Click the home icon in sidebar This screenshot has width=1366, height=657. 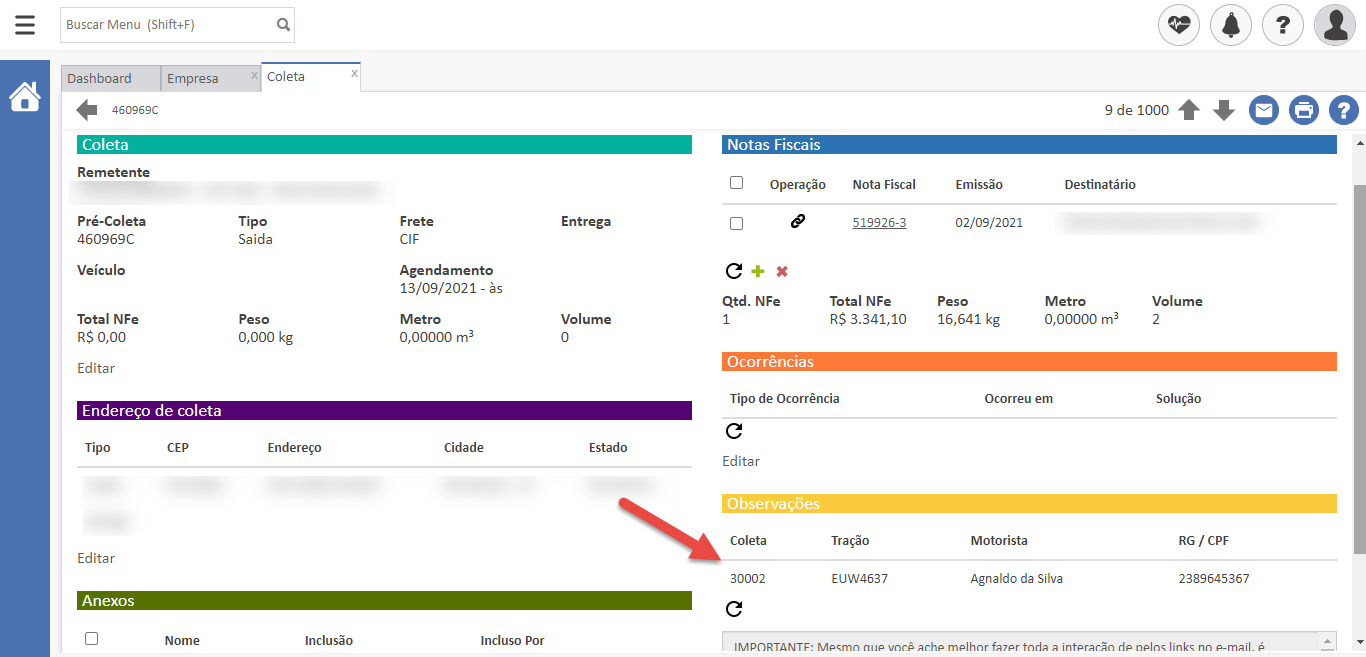(25, 97)
